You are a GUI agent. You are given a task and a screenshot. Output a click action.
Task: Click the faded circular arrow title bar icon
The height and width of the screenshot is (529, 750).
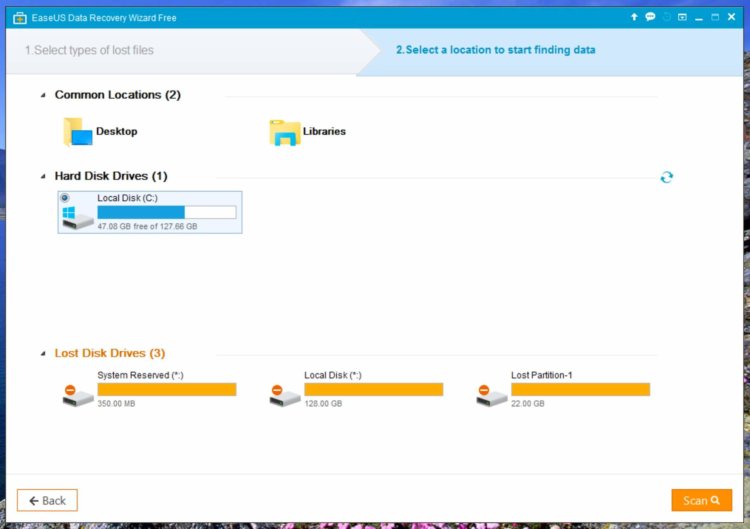coord(666,17)
